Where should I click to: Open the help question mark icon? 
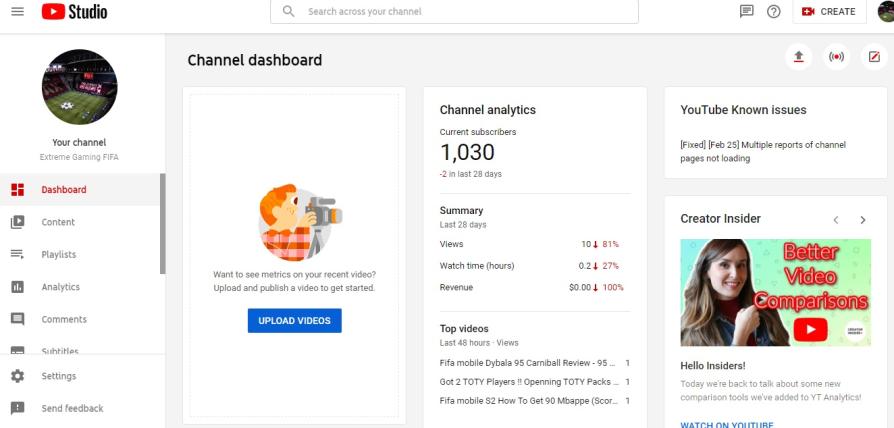click(x=774, y=11)
